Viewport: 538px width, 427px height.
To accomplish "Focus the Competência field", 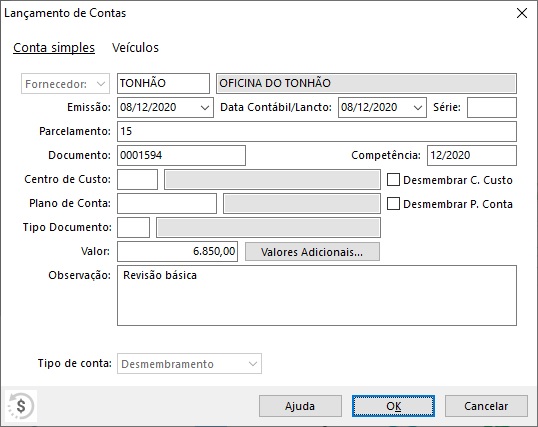I will click(x=472, y=155).
